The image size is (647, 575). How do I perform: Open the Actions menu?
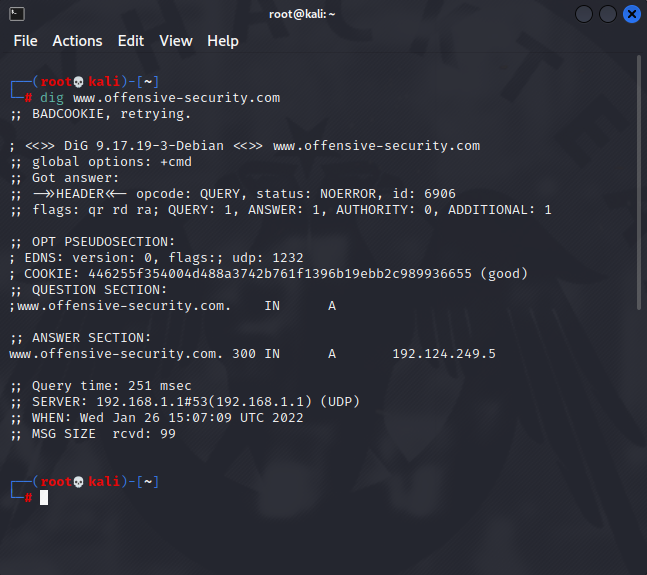77,41
